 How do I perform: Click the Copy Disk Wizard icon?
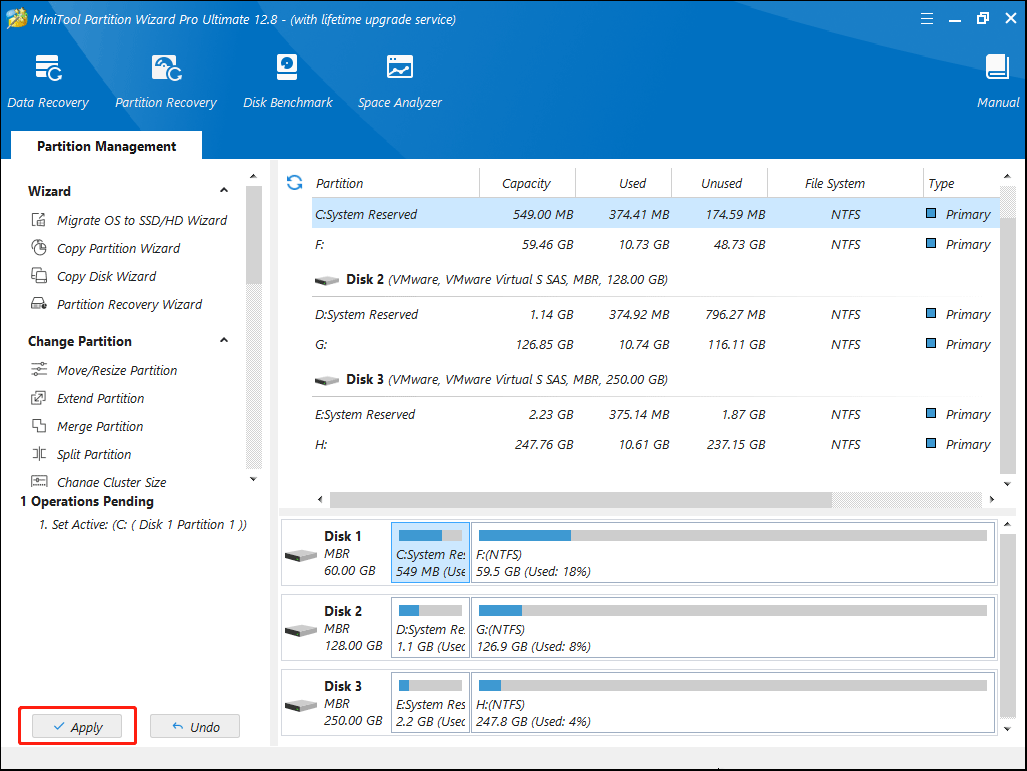(39, 276)
